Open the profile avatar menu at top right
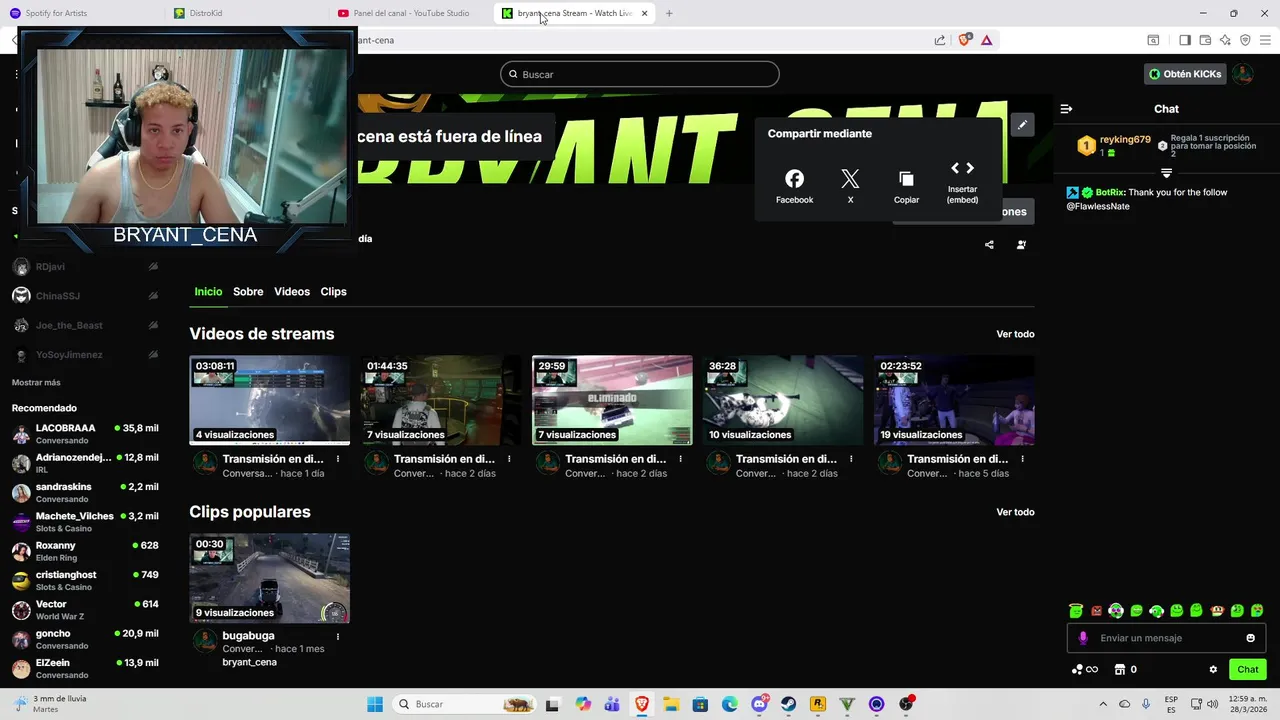 1242,74
